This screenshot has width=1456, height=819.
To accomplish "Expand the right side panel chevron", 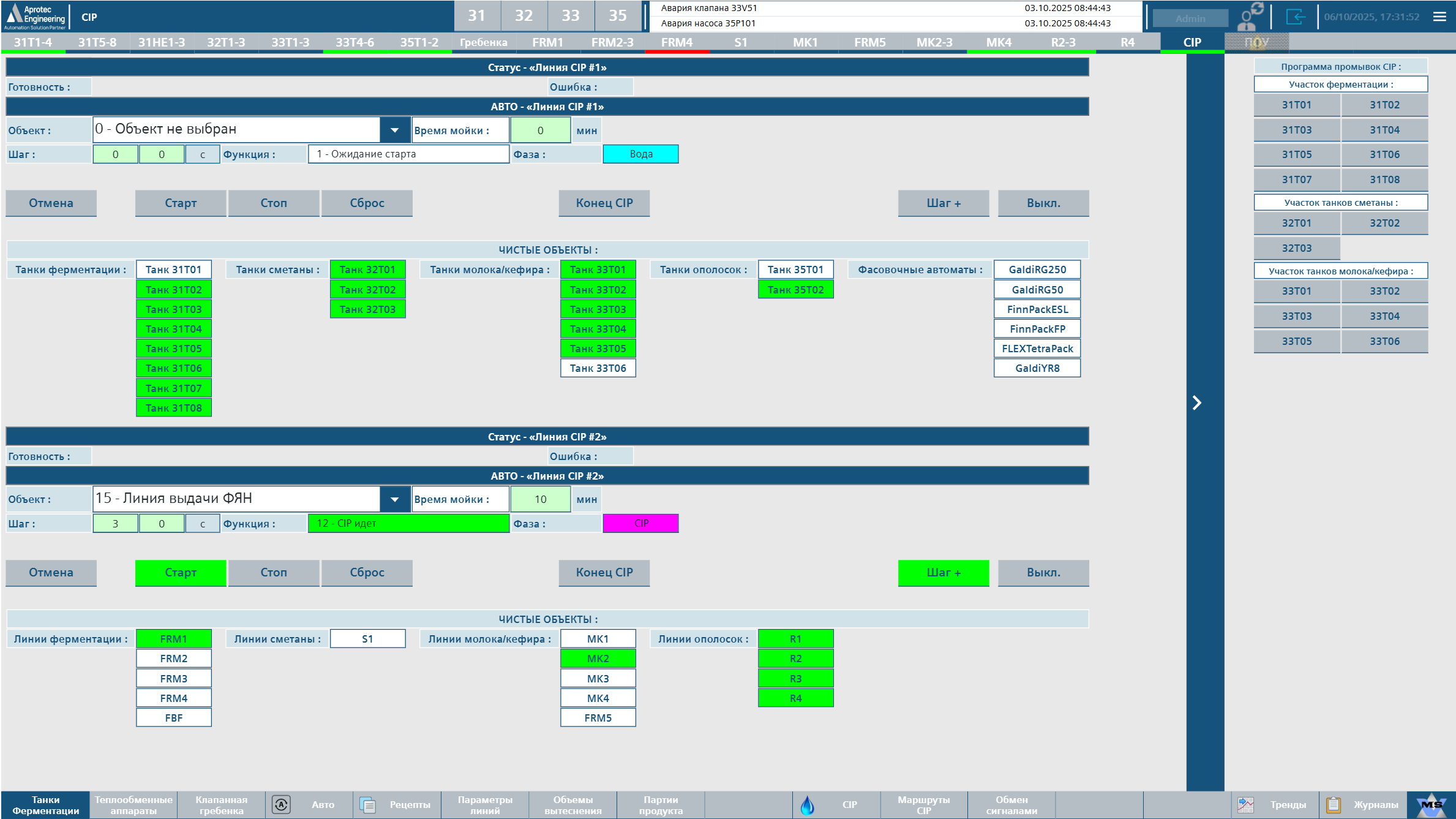I will [1197, 403].
